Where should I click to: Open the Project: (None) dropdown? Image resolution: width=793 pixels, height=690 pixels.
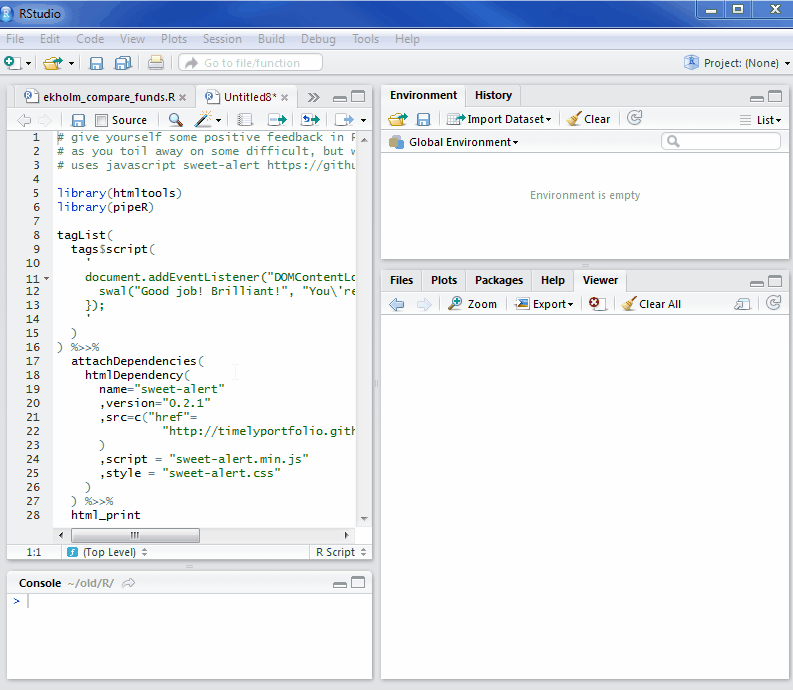736,63
